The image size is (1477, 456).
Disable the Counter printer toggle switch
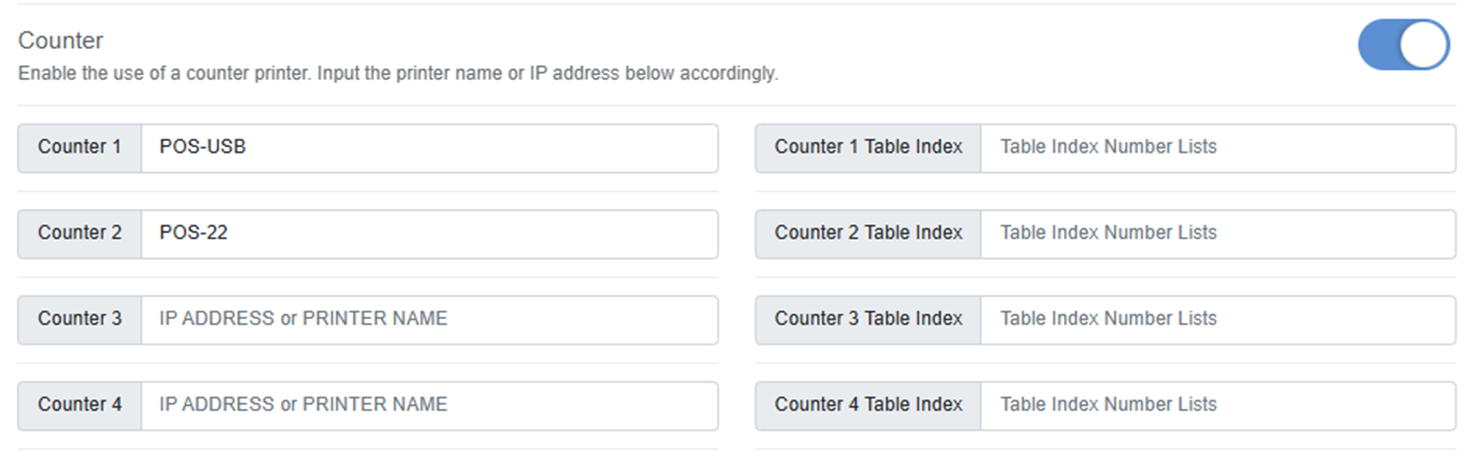pos(1403,45)
